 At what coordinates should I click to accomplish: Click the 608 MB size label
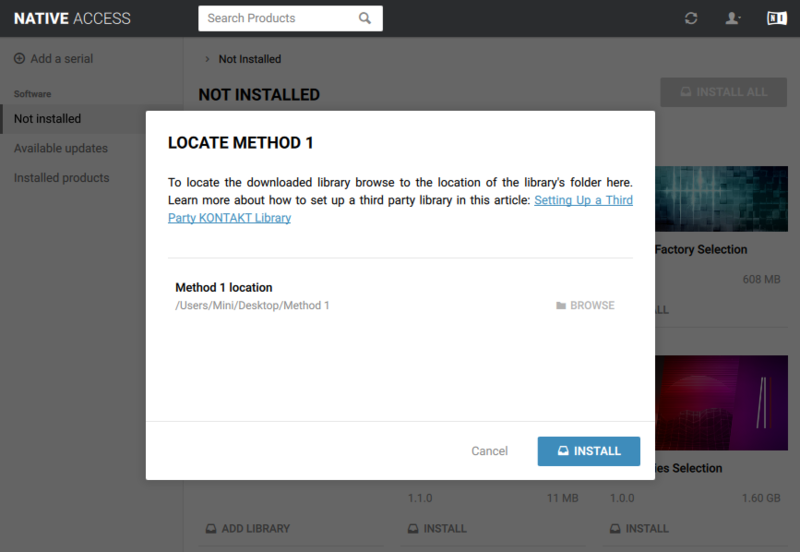coord(761,280)
